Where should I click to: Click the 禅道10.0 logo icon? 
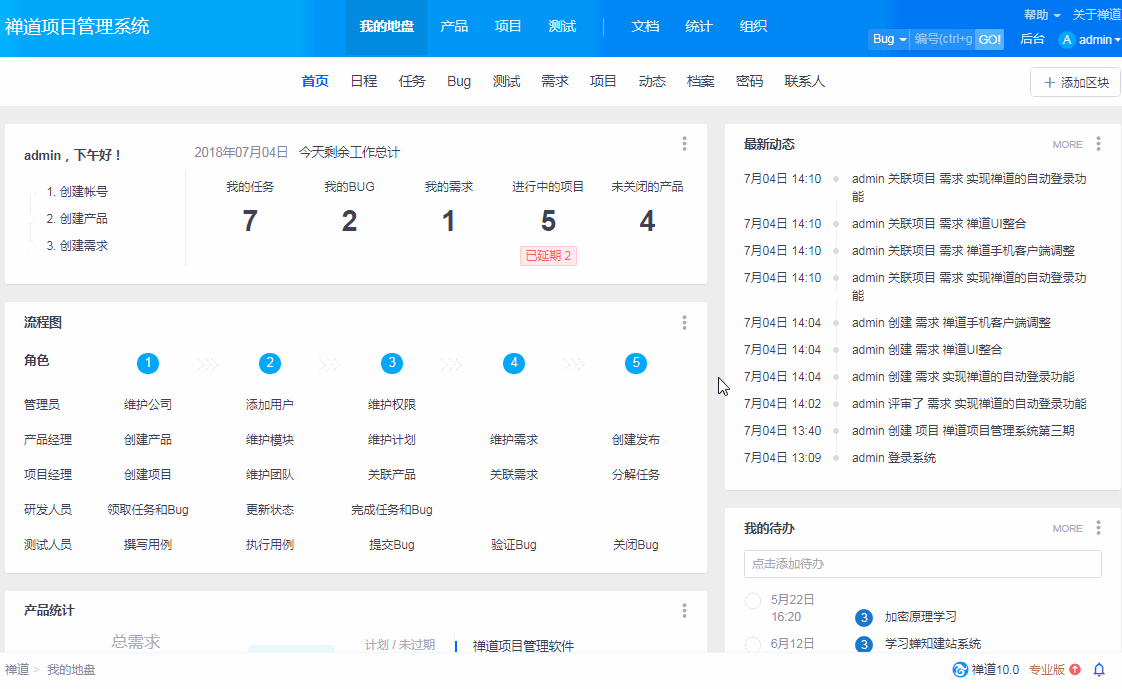[960, 670]
